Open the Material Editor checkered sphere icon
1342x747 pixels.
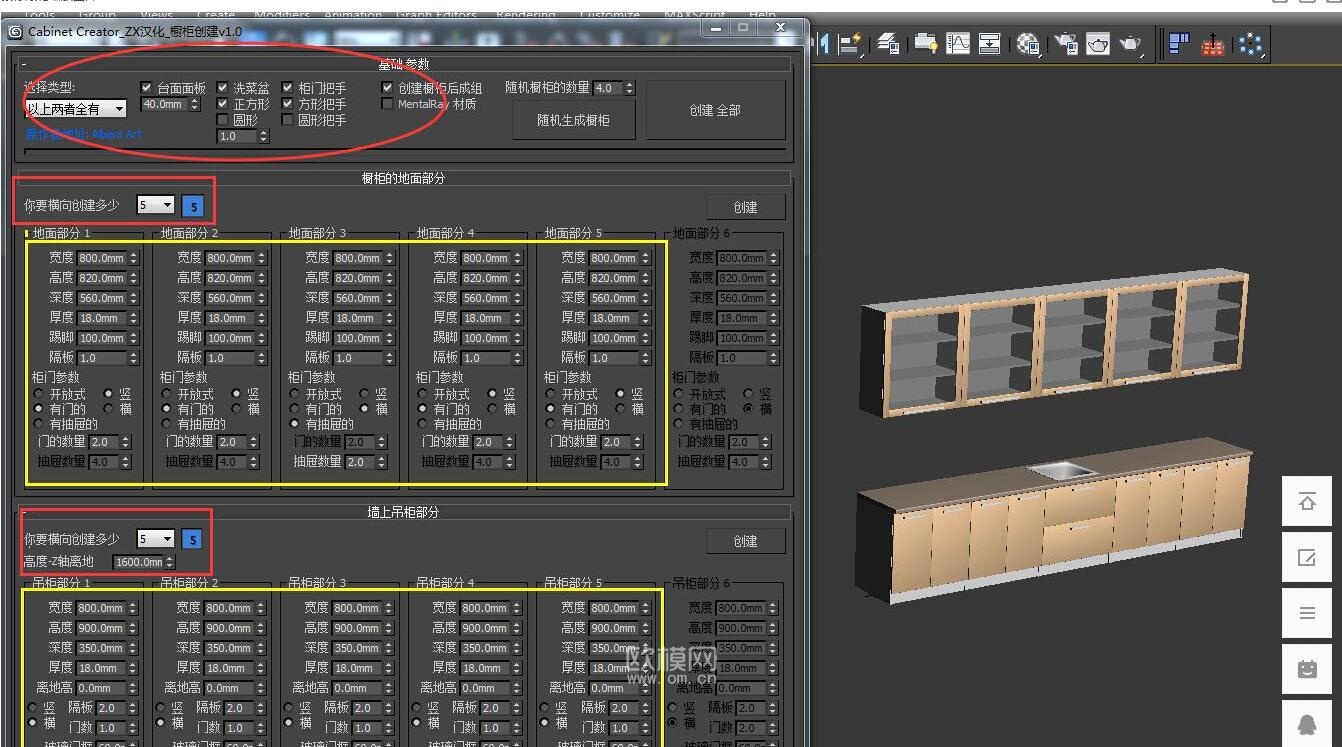click(1028, 44)
